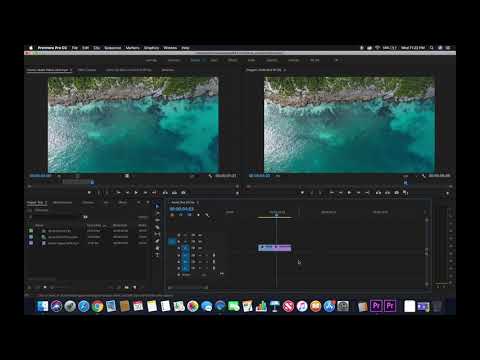The height and width of the screenshot is (360, 480).
Task: Toggle Linked Selection in the timeline
Action: [x=189, y=215]
